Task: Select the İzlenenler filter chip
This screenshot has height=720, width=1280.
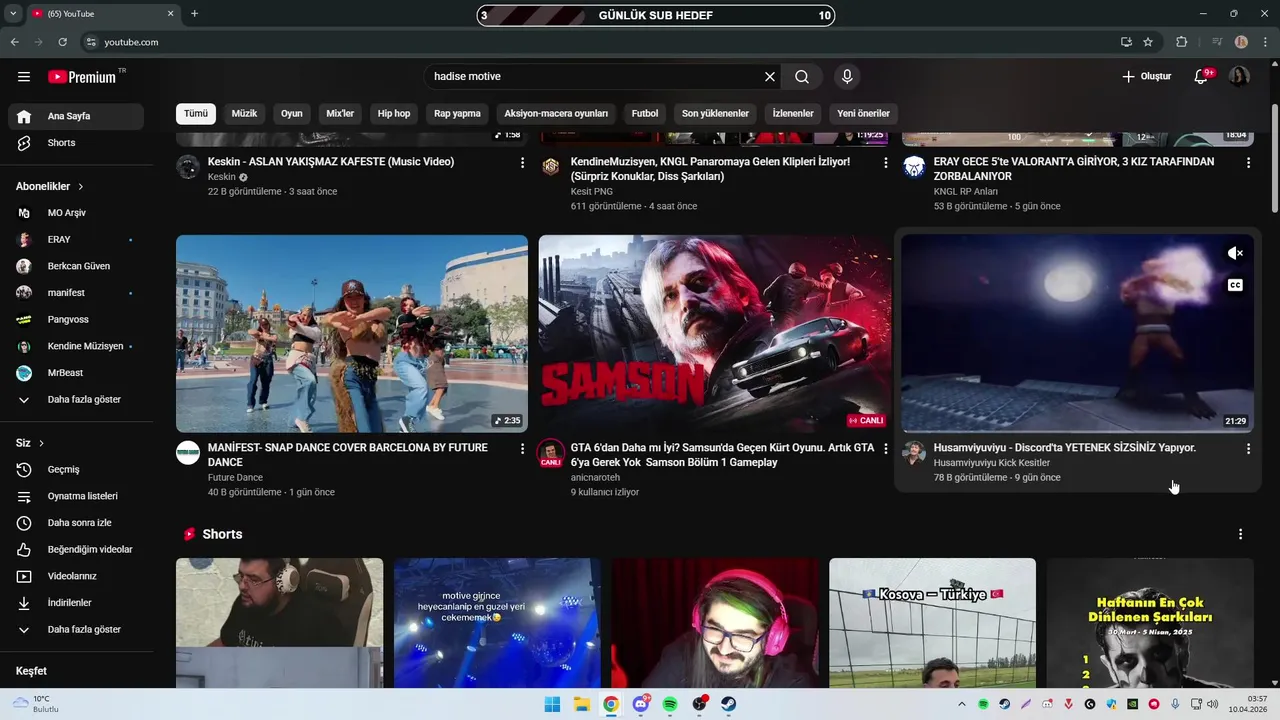Action: [793, 114]
